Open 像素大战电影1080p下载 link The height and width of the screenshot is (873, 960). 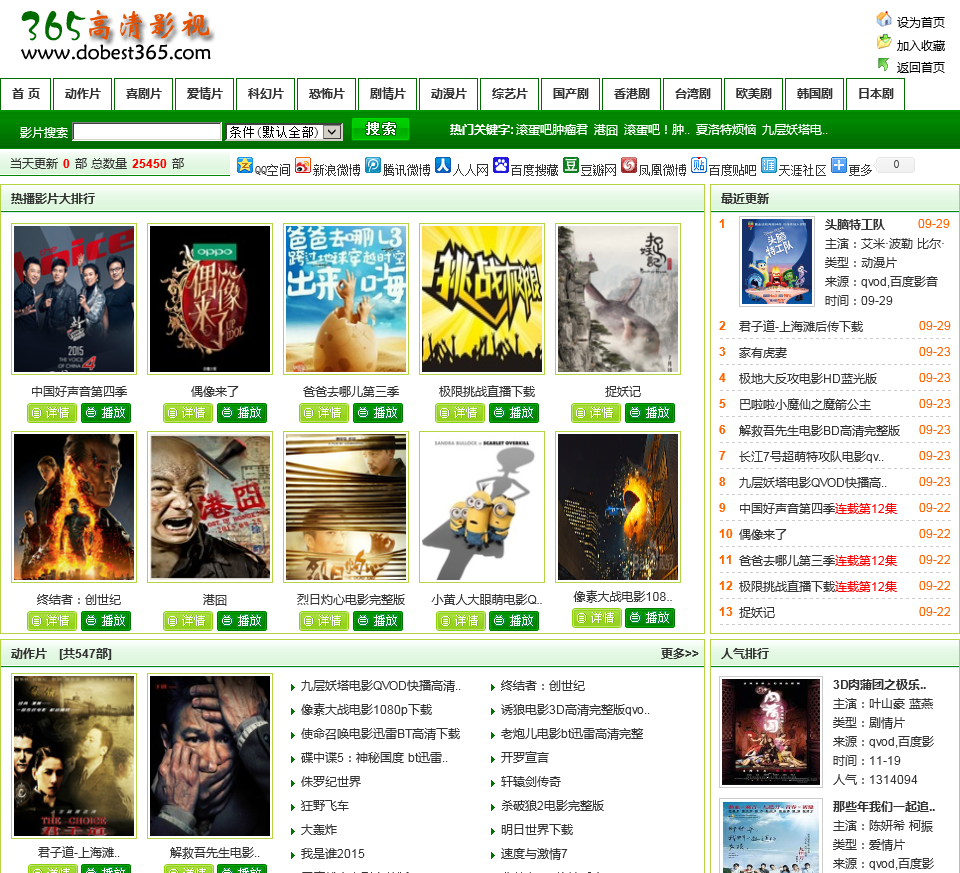(x=366, y=710)
